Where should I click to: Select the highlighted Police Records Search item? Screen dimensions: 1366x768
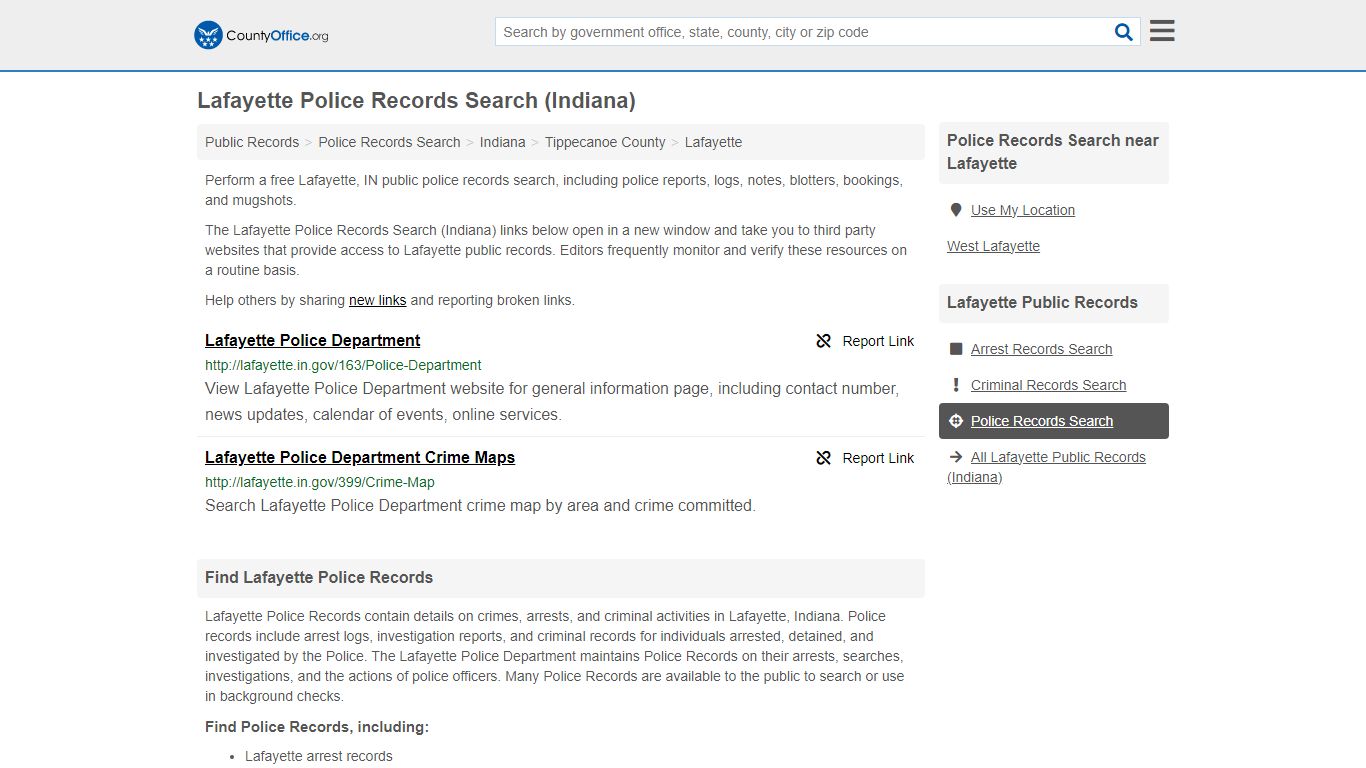(x=1054, y=421)
